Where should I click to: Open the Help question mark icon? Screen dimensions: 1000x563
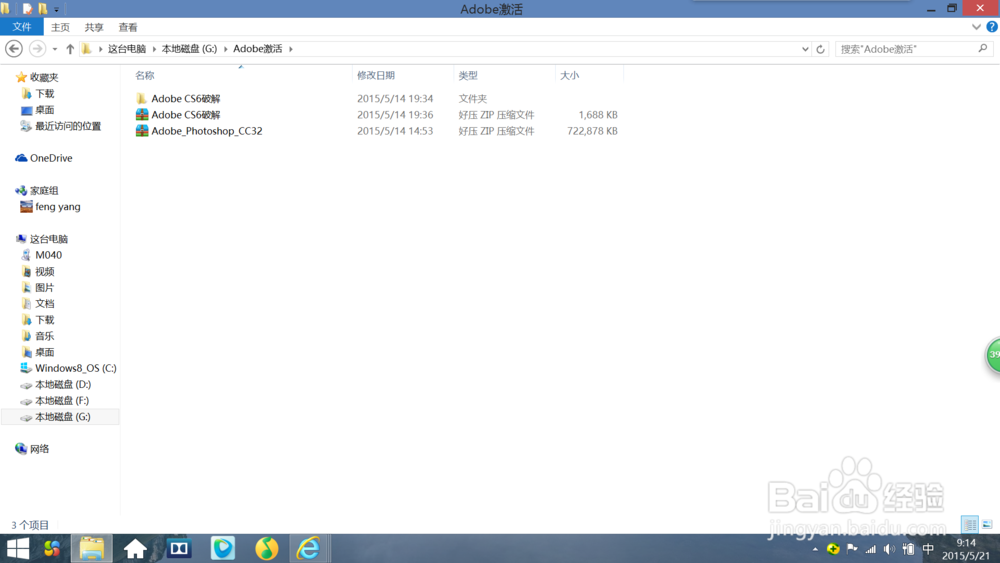tap(992, 27)
